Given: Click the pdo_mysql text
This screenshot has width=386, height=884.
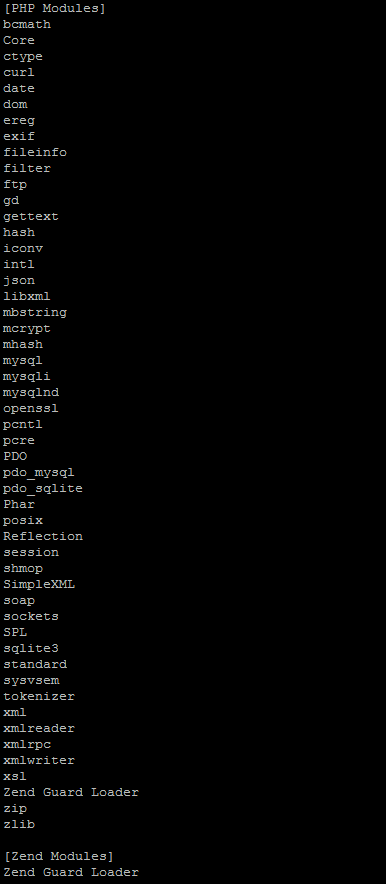Looking at the screenshot, I should coord(38,472).
